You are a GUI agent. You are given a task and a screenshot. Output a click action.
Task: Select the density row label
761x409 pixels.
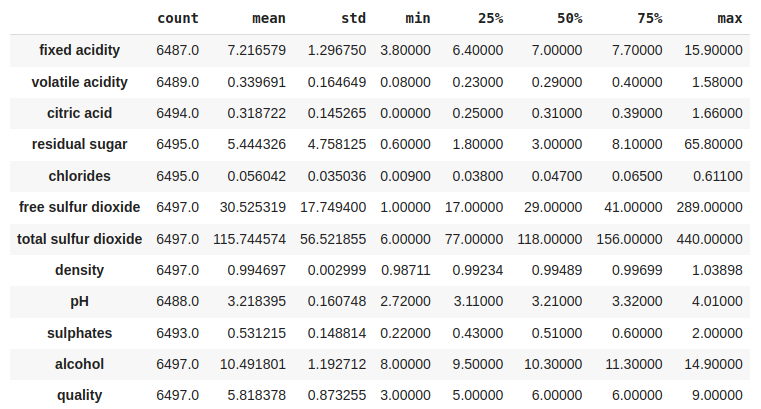80,270
